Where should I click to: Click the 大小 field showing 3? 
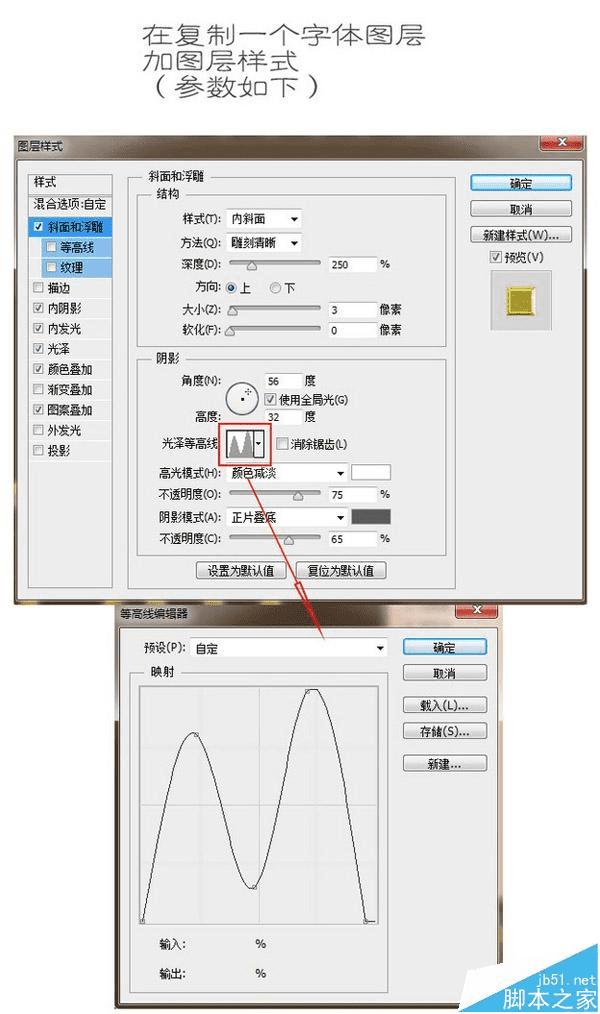[352, 310]
